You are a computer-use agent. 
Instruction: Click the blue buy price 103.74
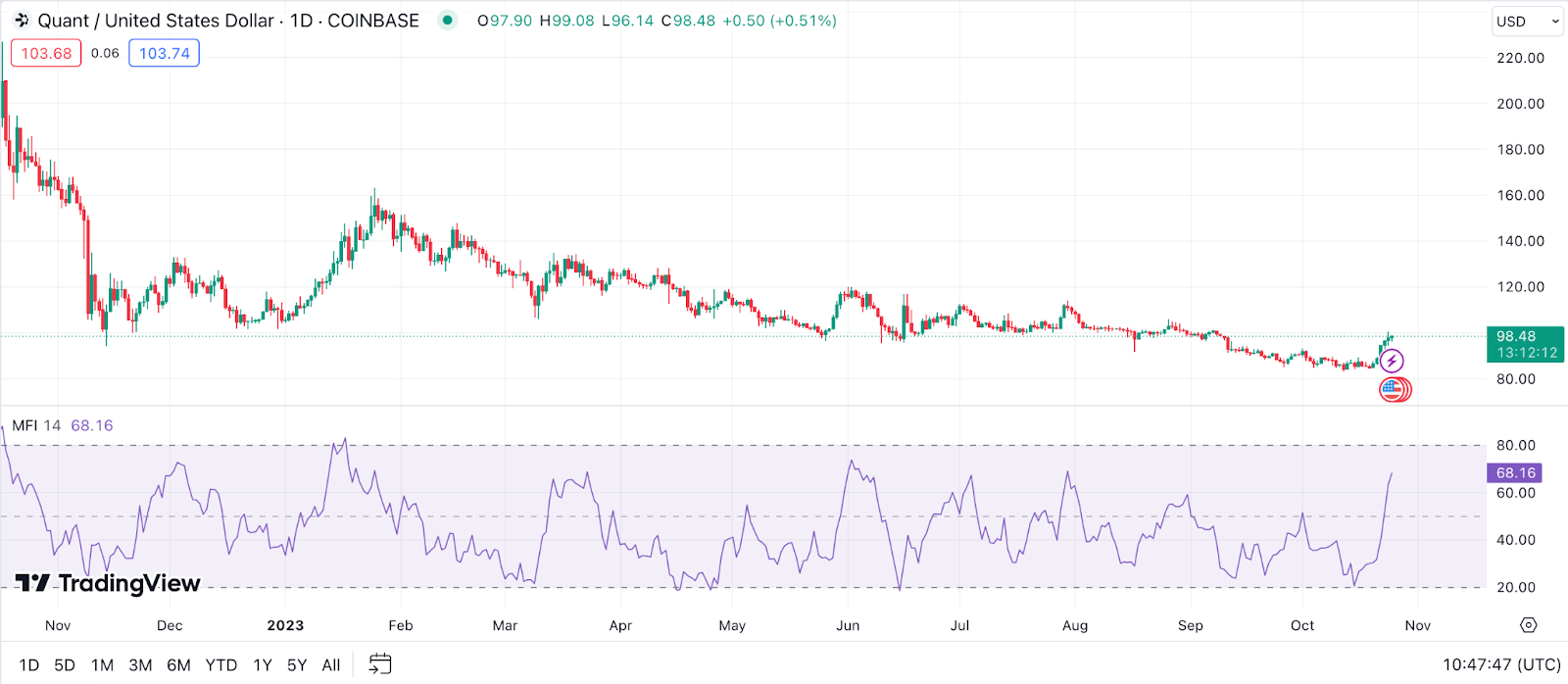(165, 53)
